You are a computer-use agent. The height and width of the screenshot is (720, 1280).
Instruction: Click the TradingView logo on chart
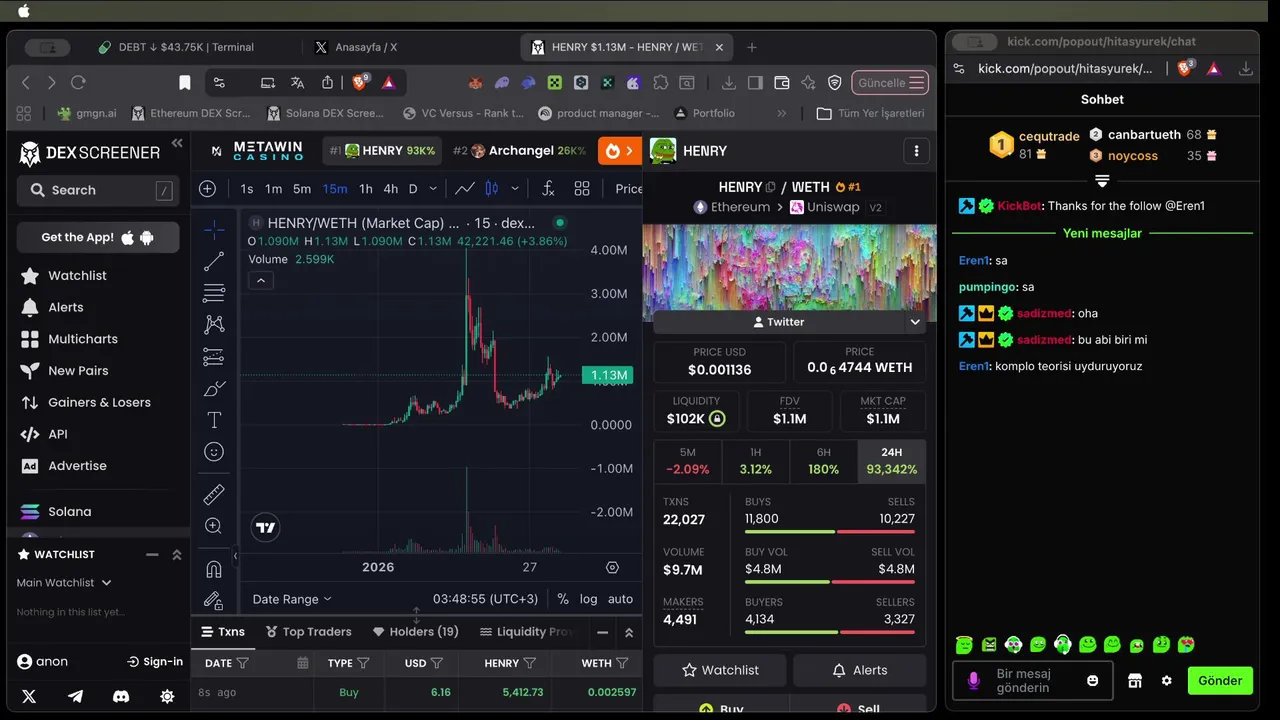tap(265, 527)
